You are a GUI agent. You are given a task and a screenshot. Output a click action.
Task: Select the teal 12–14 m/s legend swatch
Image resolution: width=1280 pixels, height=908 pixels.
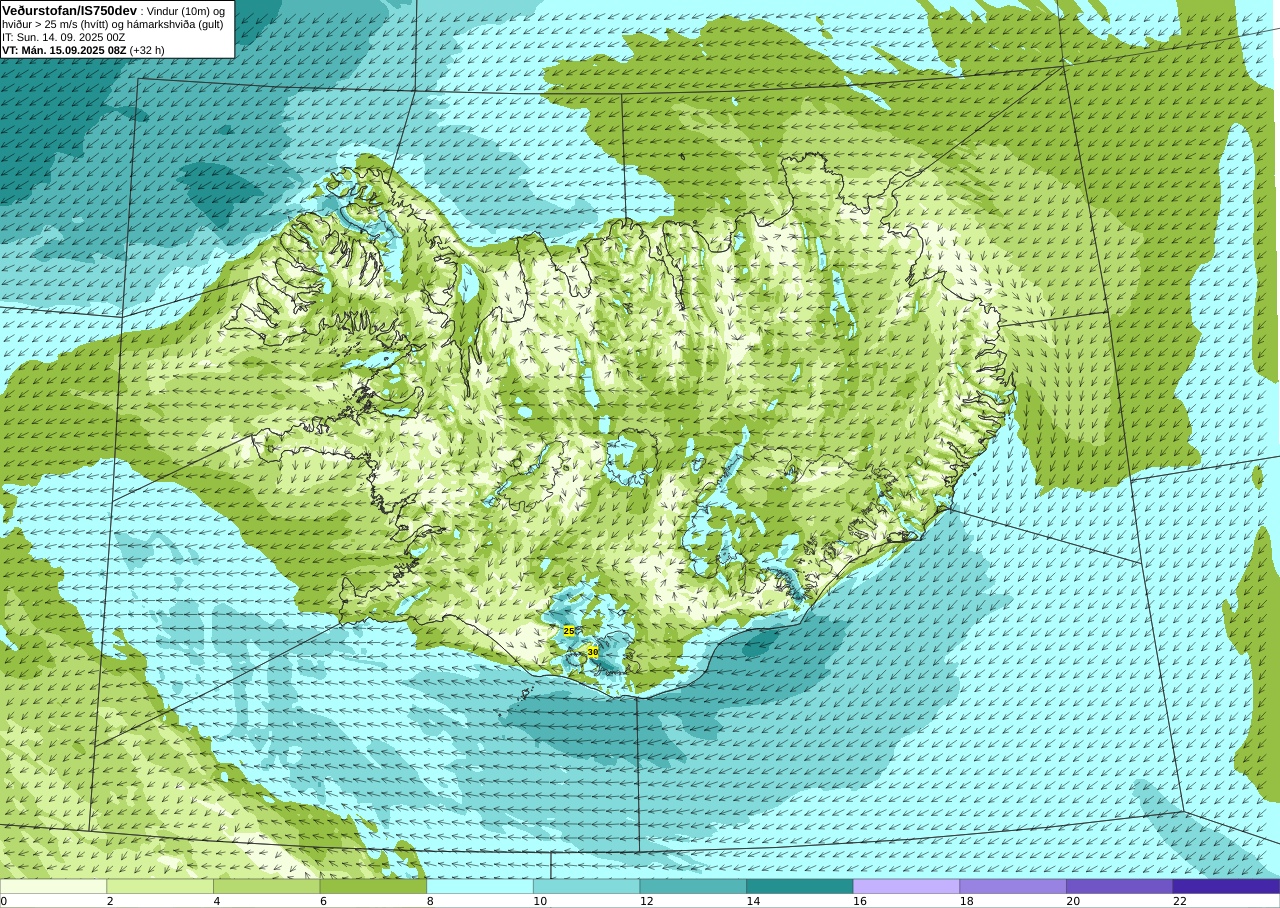click(x=693, y=886)
